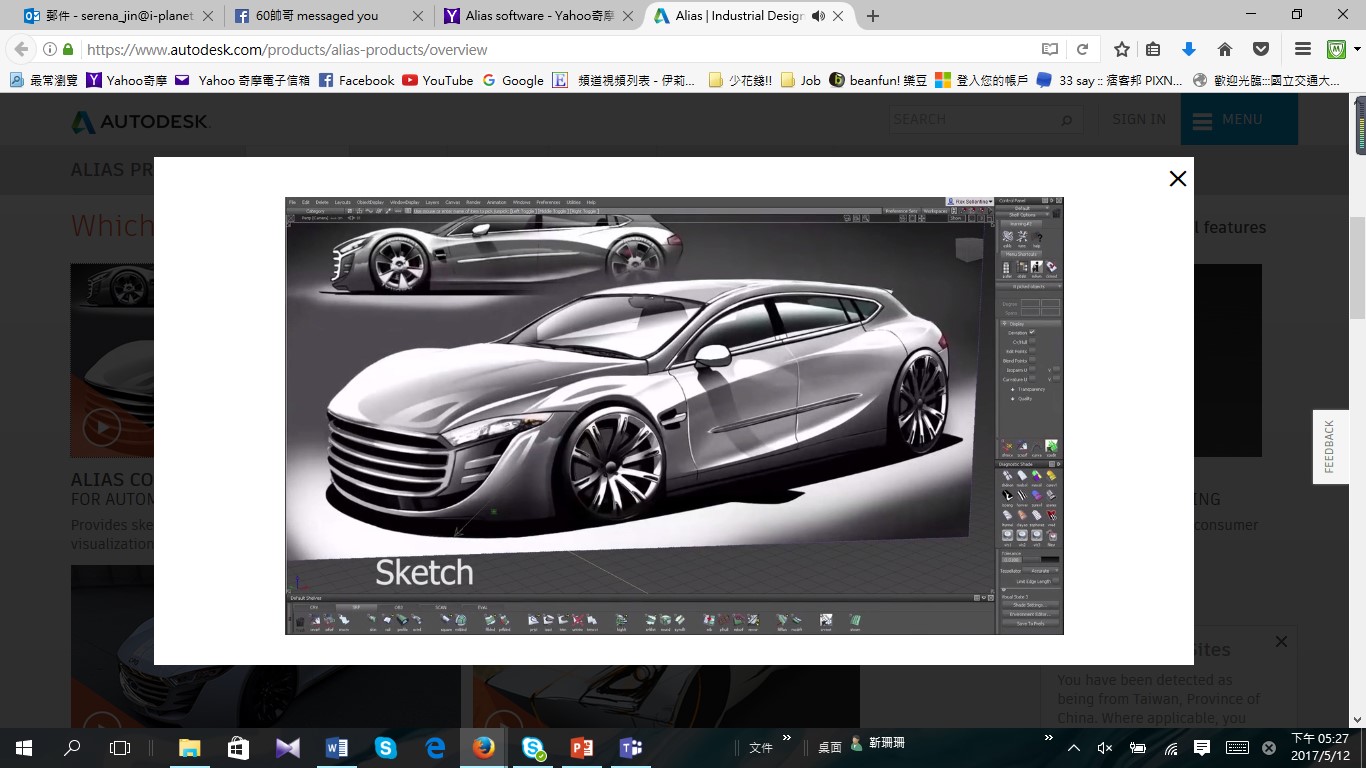
Task: Expand the 文件 toolbar overflow chevron
Action: coord(787,738)
